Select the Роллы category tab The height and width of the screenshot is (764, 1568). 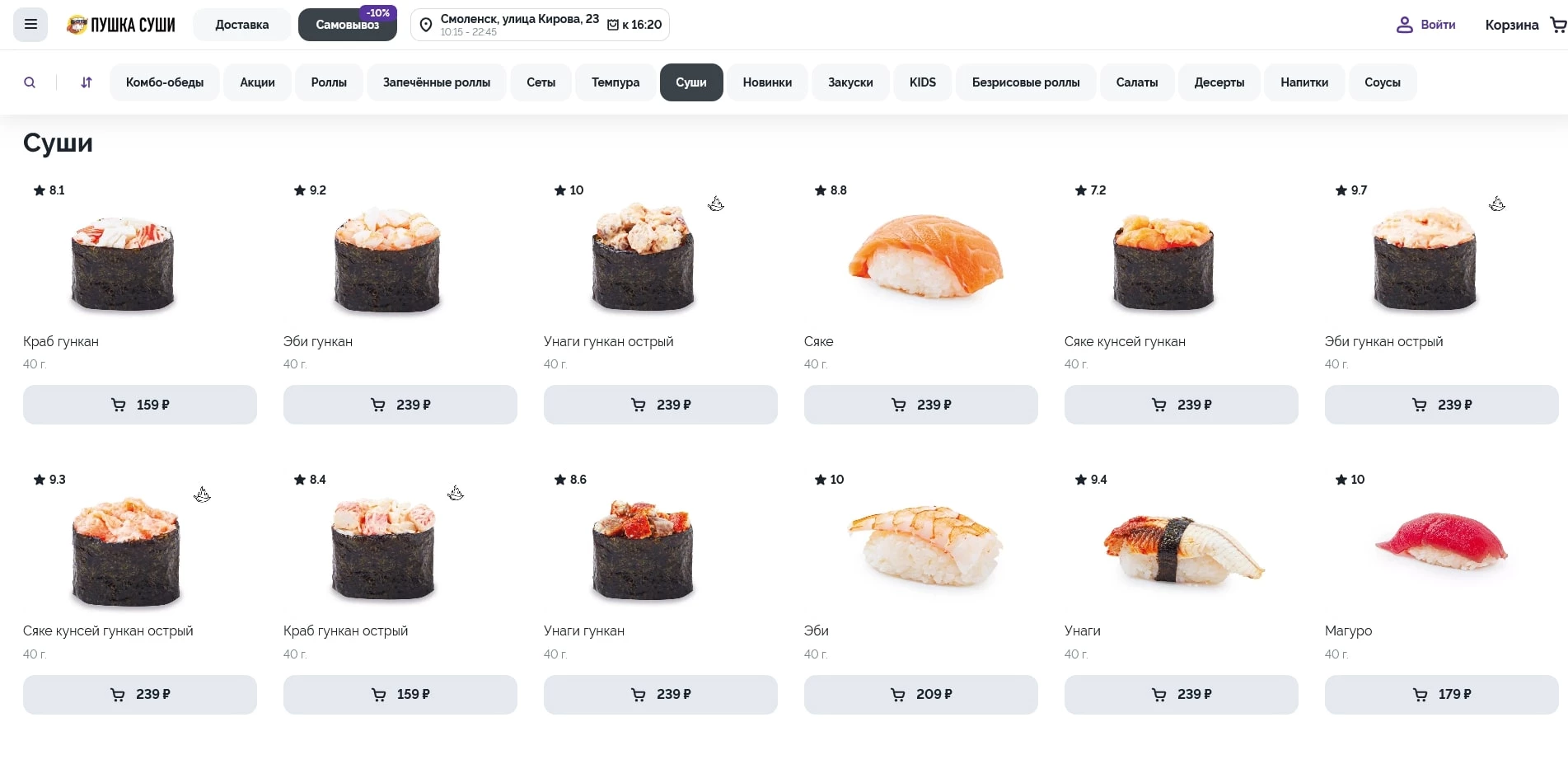[x=329, y=82]
